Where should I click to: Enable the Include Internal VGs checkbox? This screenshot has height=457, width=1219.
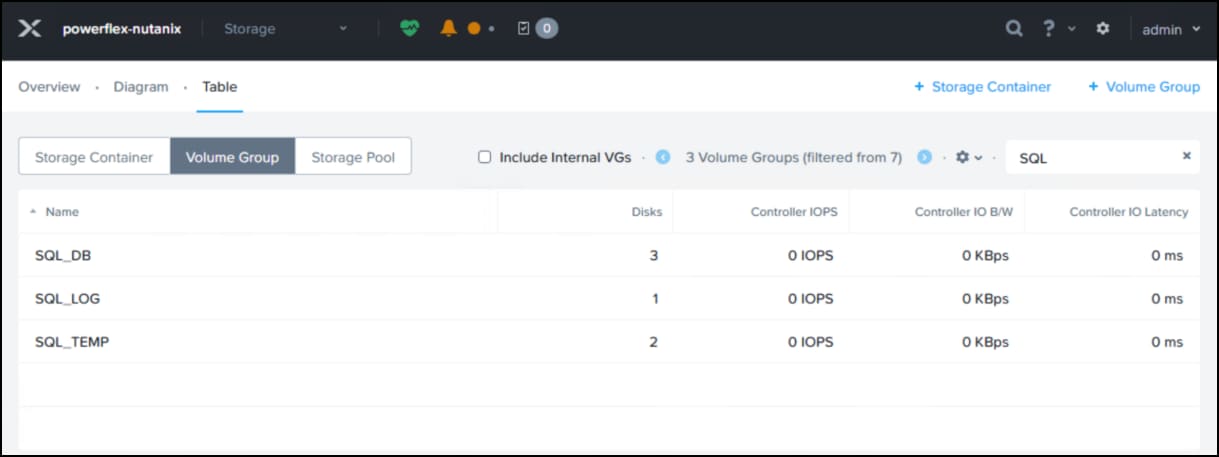(x=485, y=157)
